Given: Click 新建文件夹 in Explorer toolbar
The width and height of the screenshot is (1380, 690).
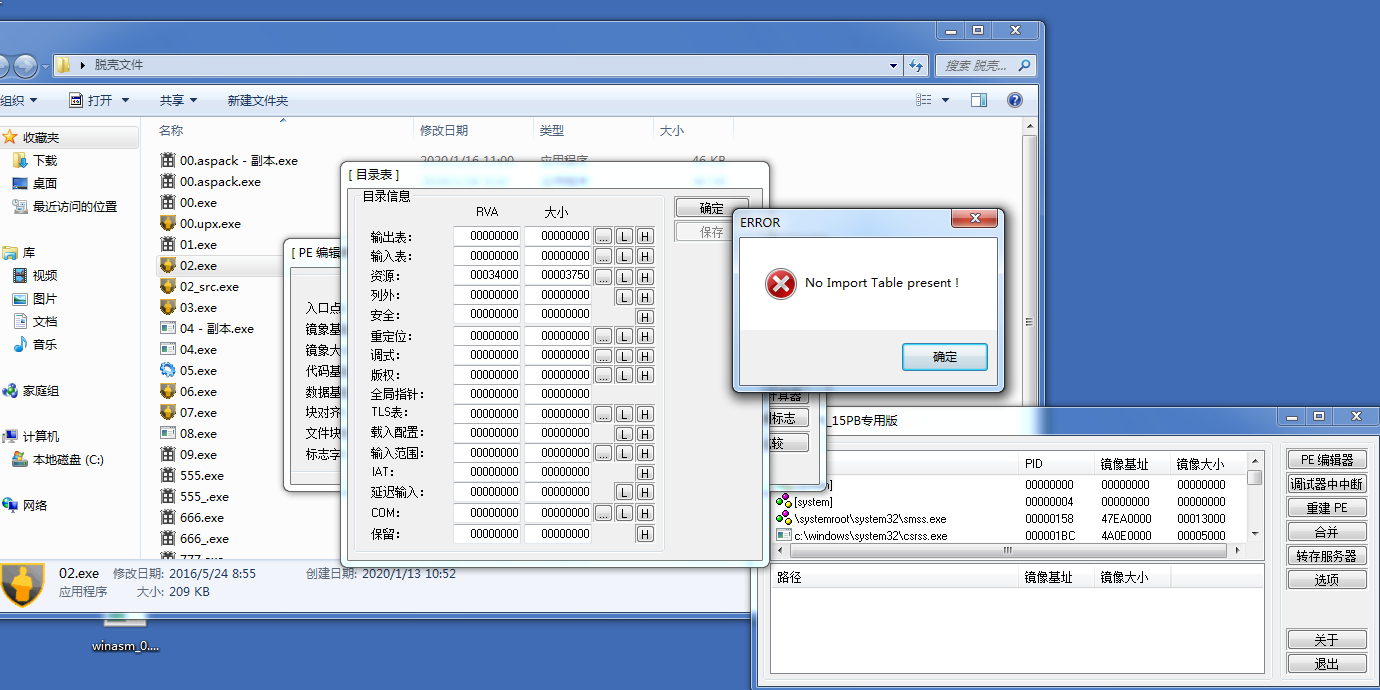Looking at the screenshot, I should [x=257, y=100].
